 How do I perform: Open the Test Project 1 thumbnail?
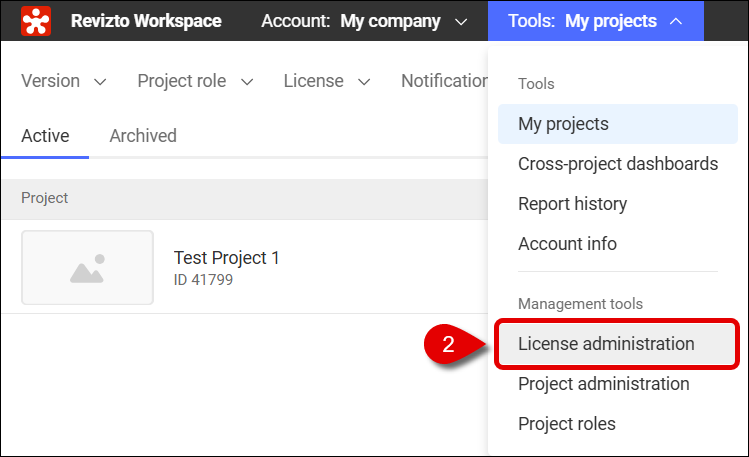(x=87, y=267)
